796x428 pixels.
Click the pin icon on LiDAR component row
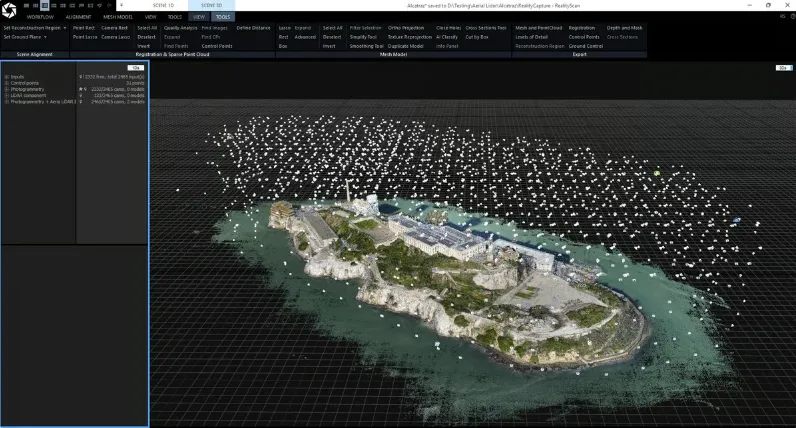tap(80, 95)
